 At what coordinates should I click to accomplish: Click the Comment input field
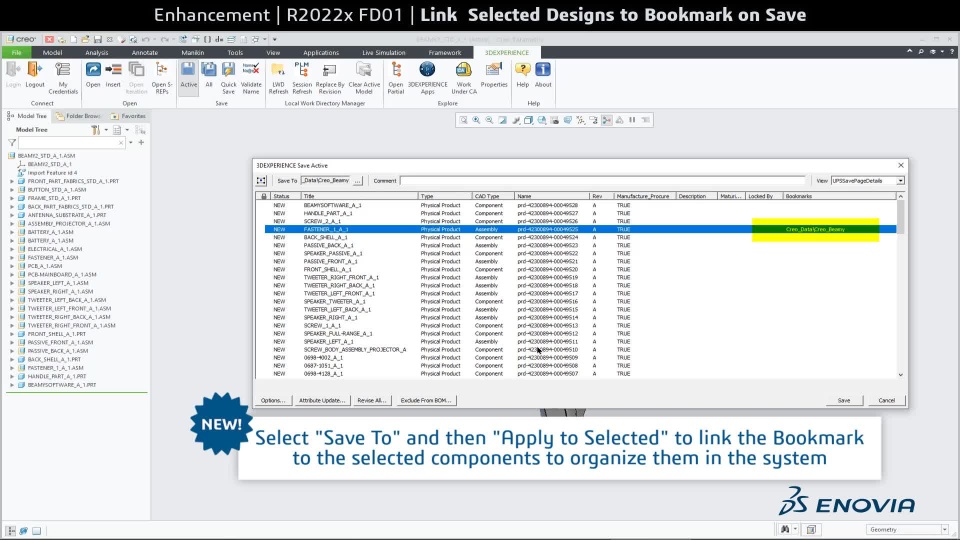602,181
